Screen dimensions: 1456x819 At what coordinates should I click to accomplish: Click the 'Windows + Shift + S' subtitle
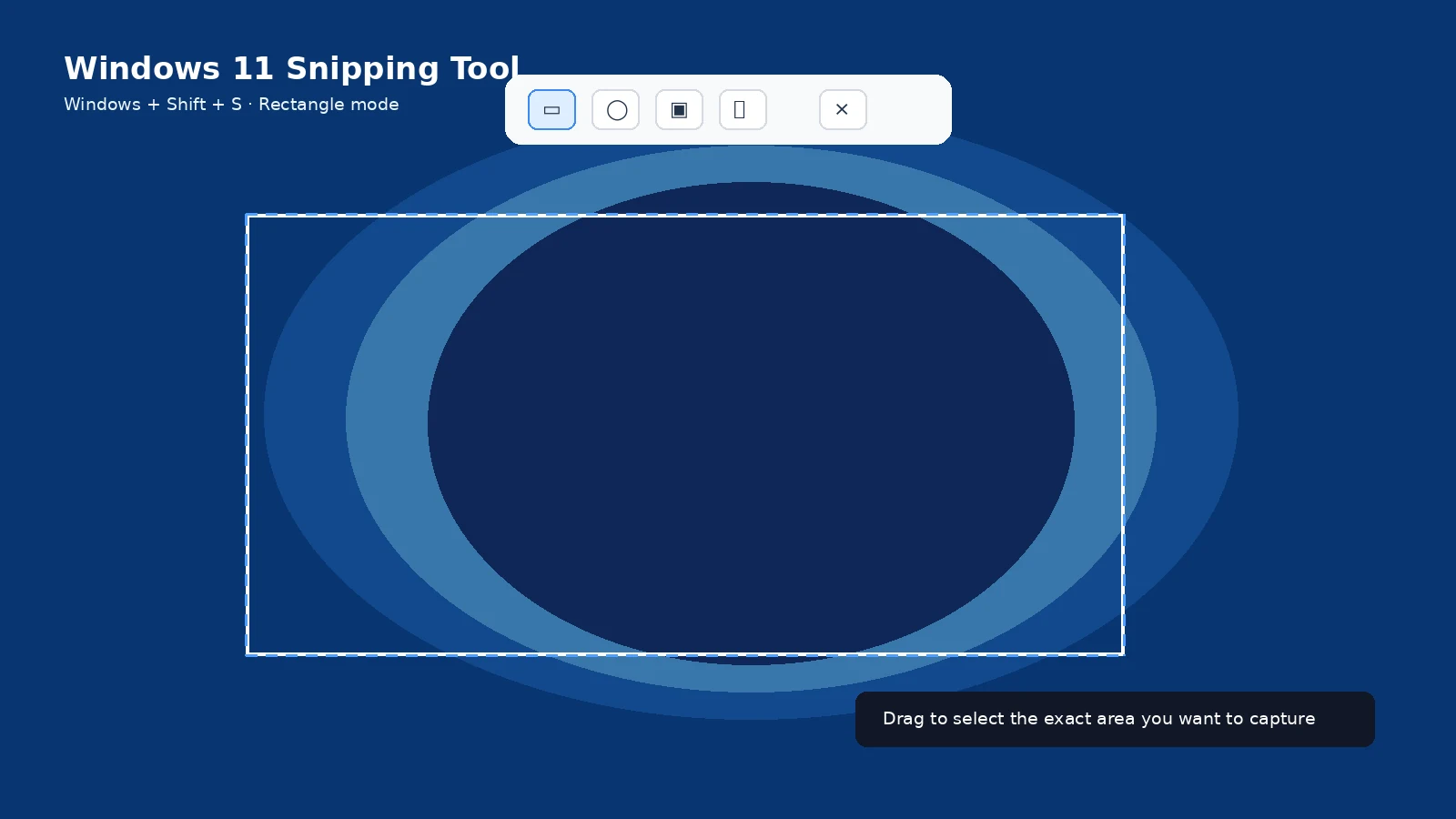click(231, 105)
